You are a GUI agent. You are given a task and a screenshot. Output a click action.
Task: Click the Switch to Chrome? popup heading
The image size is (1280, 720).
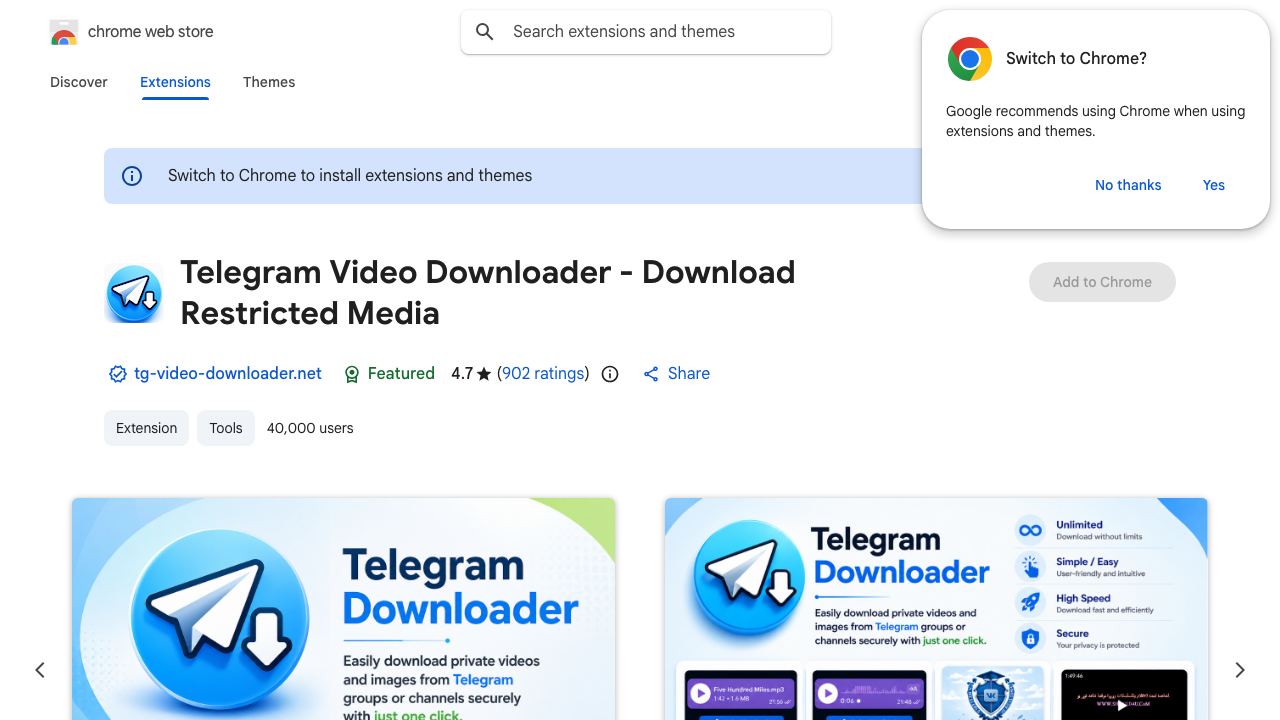tap(1076, 59)
